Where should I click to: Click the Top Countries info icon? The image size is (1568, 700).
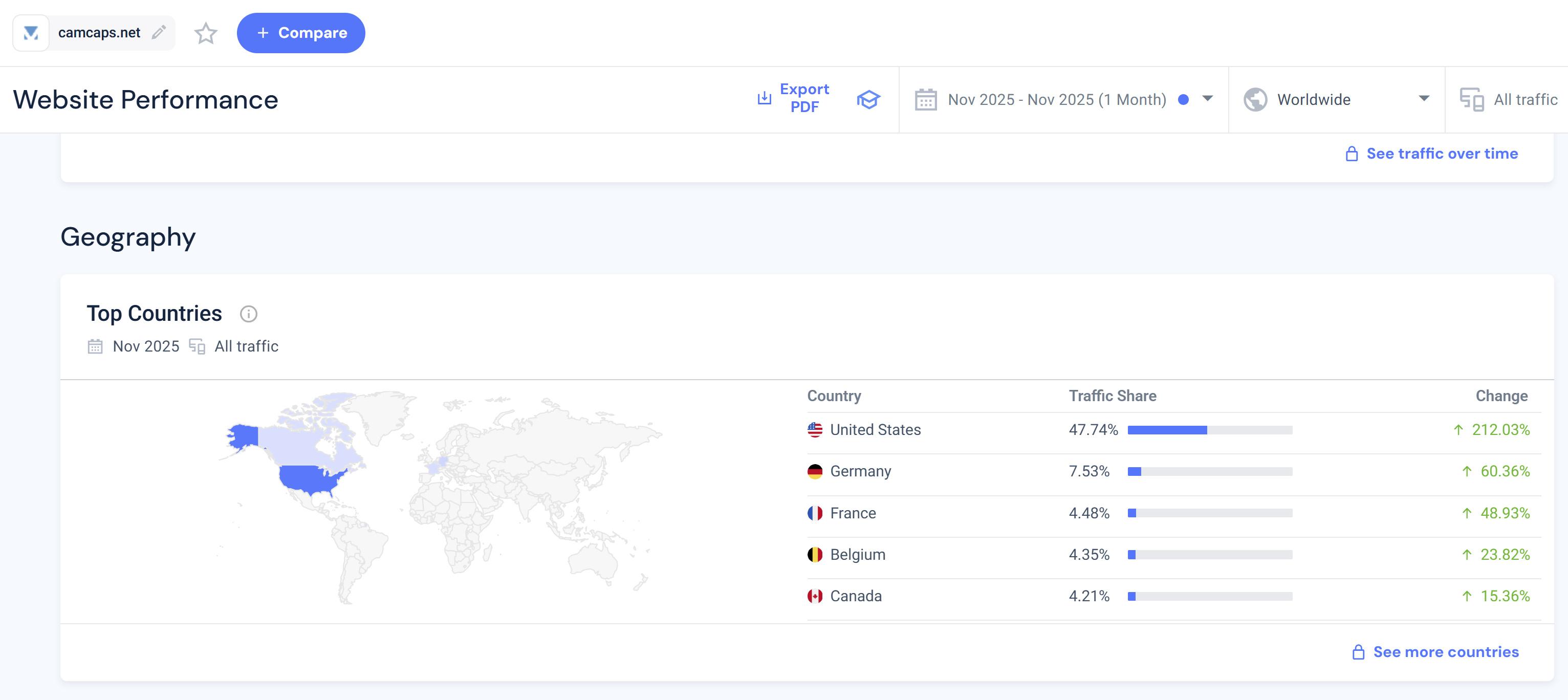(248, 314)
